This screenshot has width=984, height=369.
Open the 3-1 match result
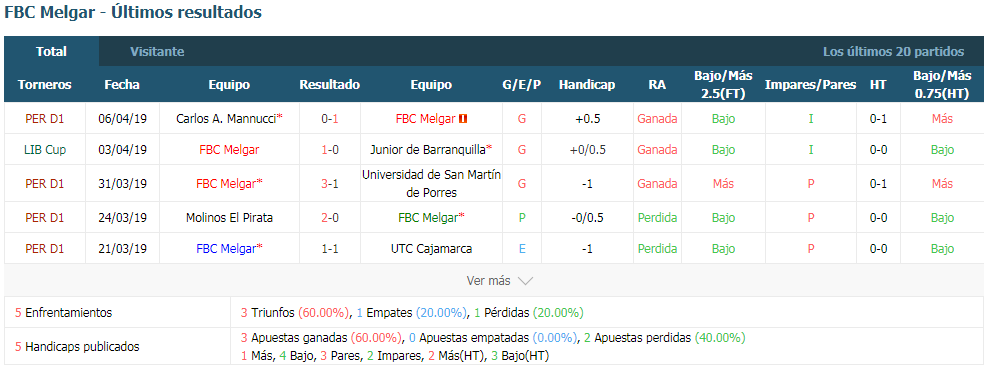[330, 184]
